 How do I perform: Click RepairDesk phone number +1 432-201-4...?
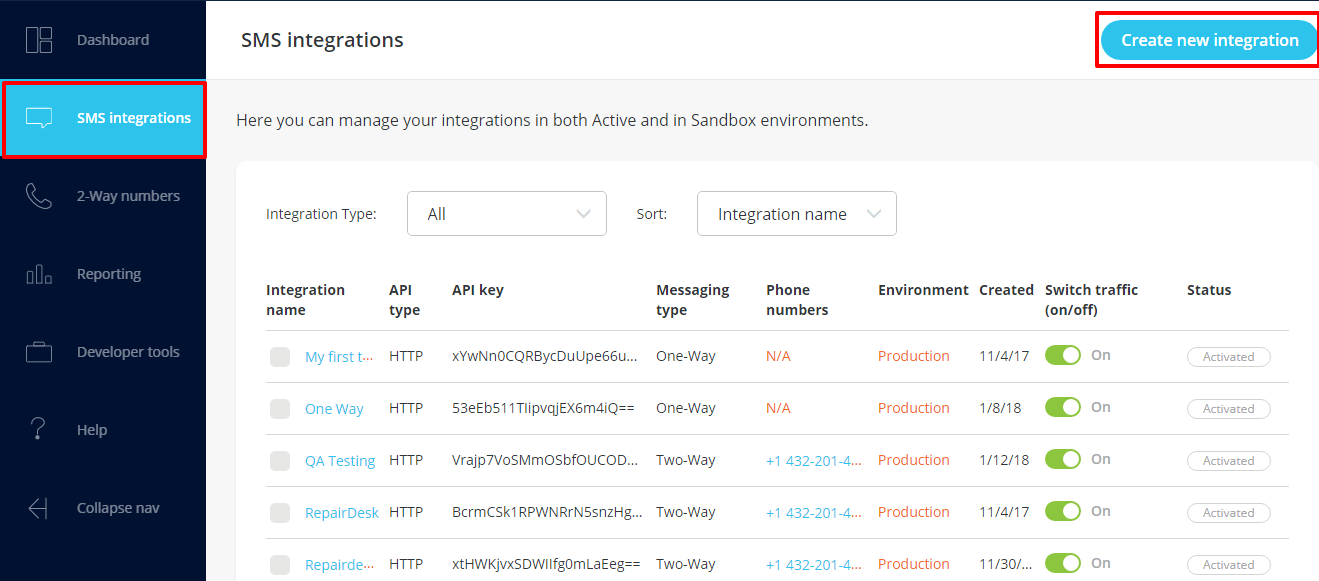tap(814, 513)
